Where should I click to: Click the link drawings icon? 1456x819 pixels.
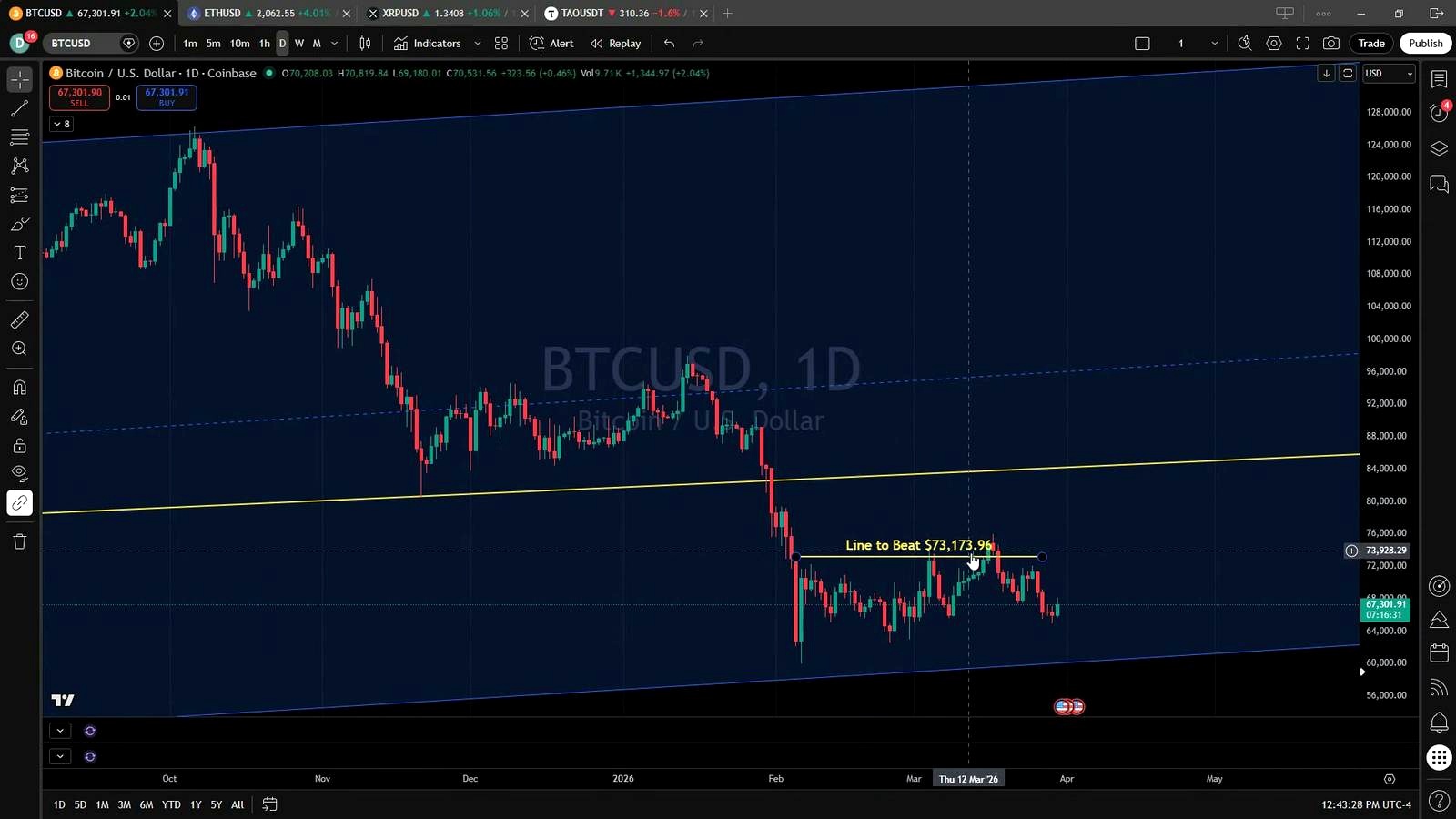19,503
